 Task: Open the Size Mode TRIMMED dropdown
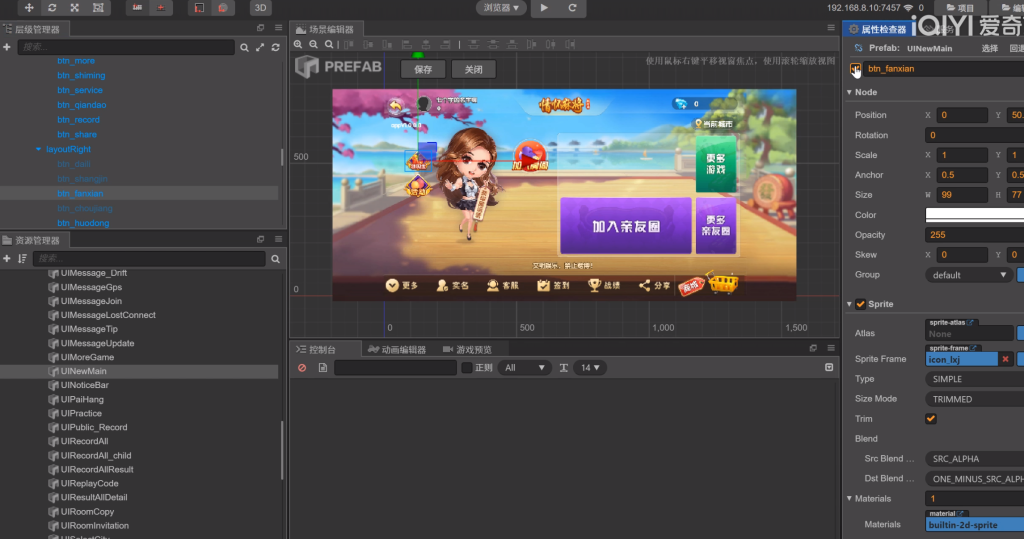click(x=975, y=399)
